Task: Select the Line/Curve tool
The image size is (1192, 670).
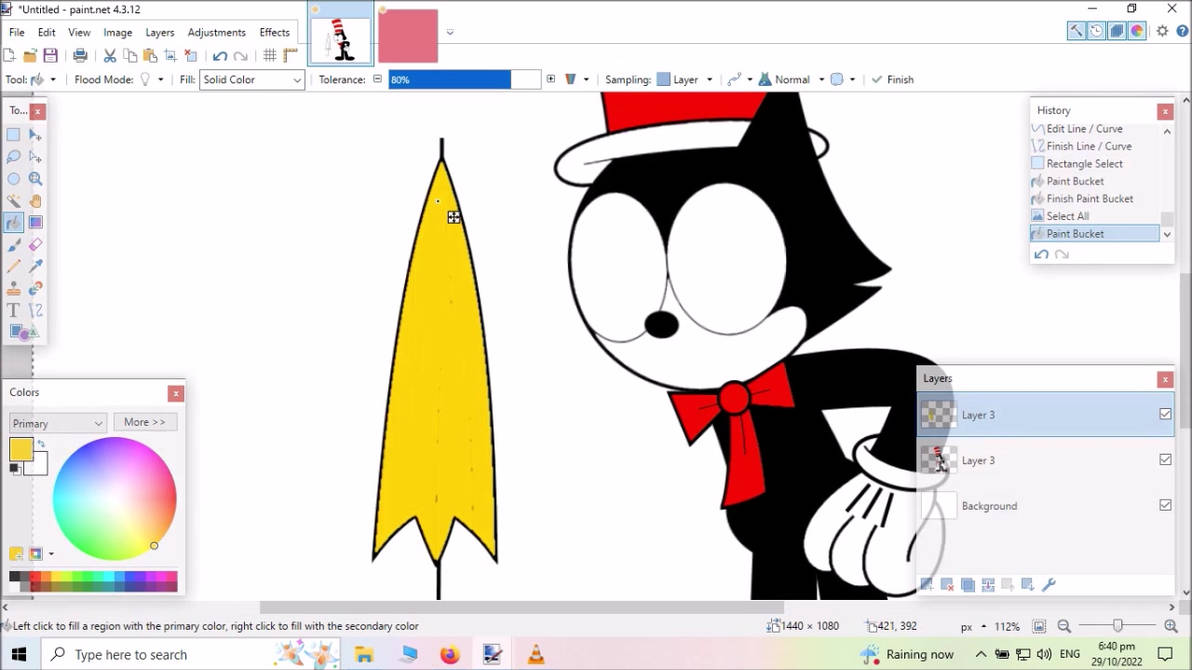Action: pyautogui.click(x=35, y=310)
